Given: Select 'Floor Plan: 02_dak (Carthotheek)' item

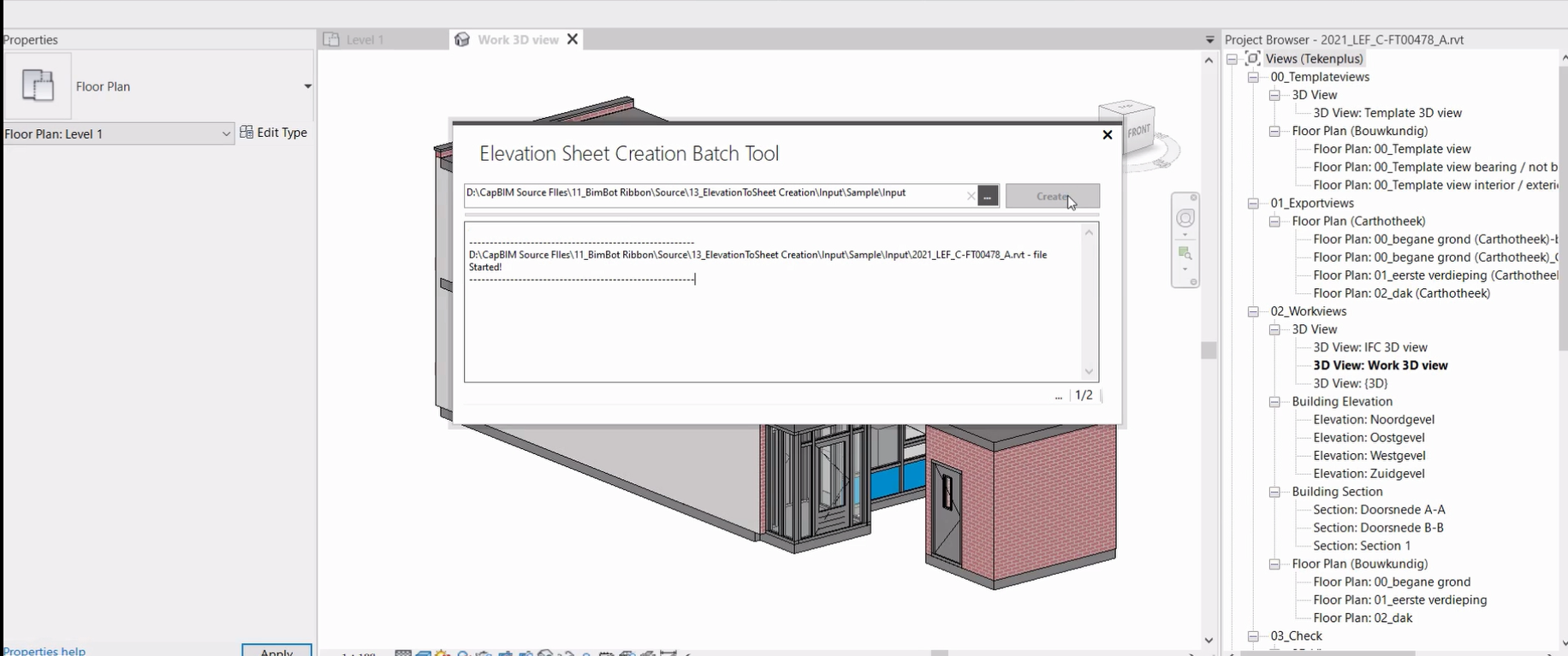Looking at the screenshot, I should coord(1401,293).
